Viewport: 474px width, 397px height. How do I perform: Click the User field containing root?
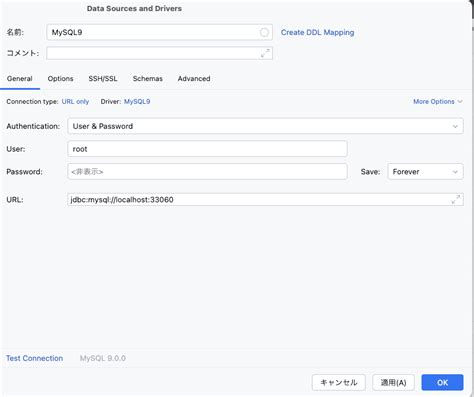[207, 149]
